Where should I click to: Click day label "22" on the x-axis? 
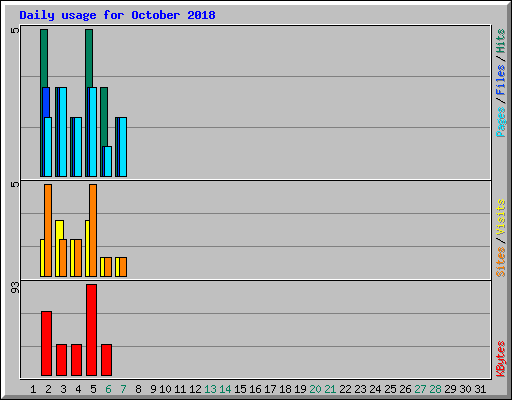coord(345,389)
